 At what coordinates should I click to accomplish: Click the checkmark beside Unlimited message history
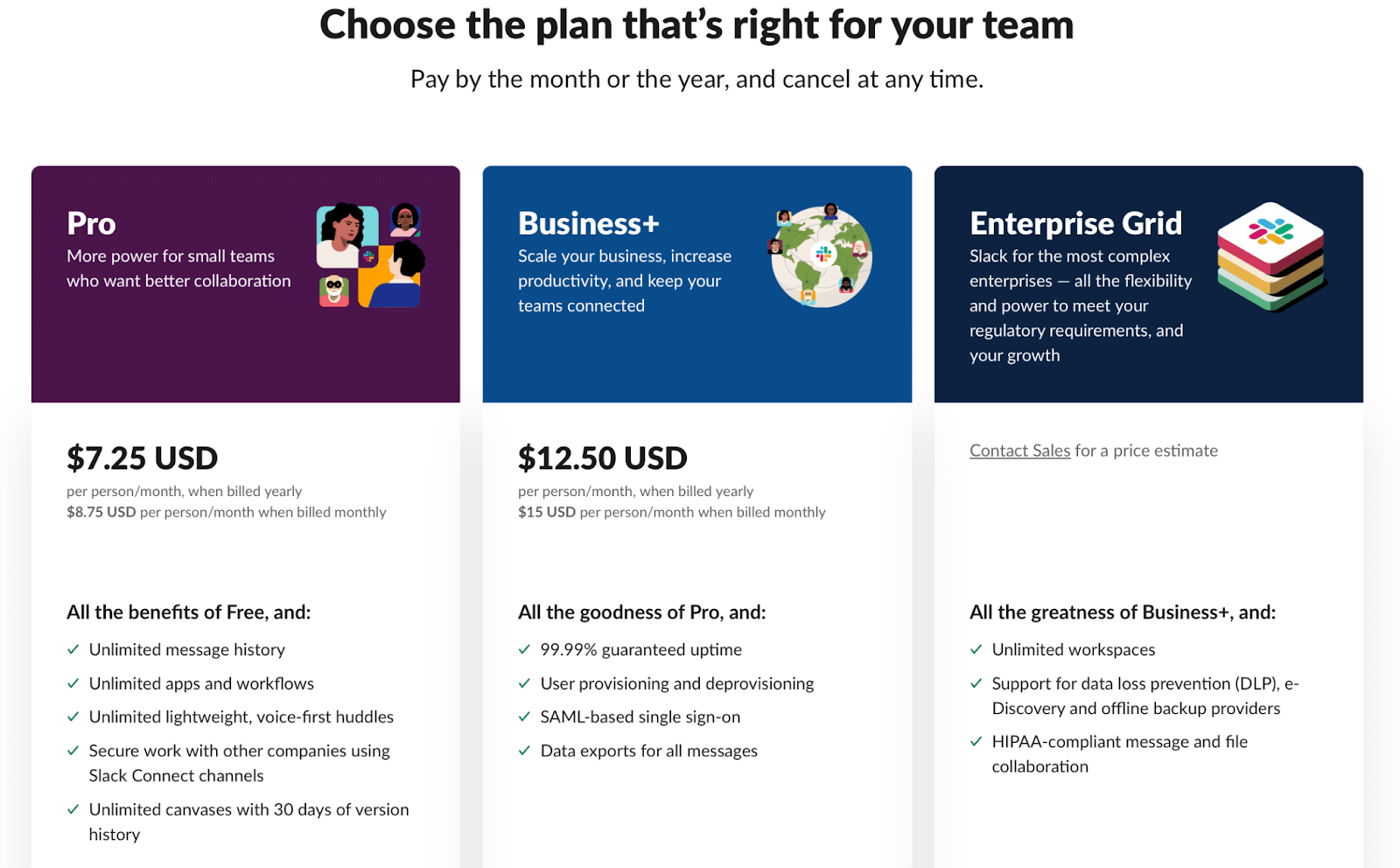[73, 650]
